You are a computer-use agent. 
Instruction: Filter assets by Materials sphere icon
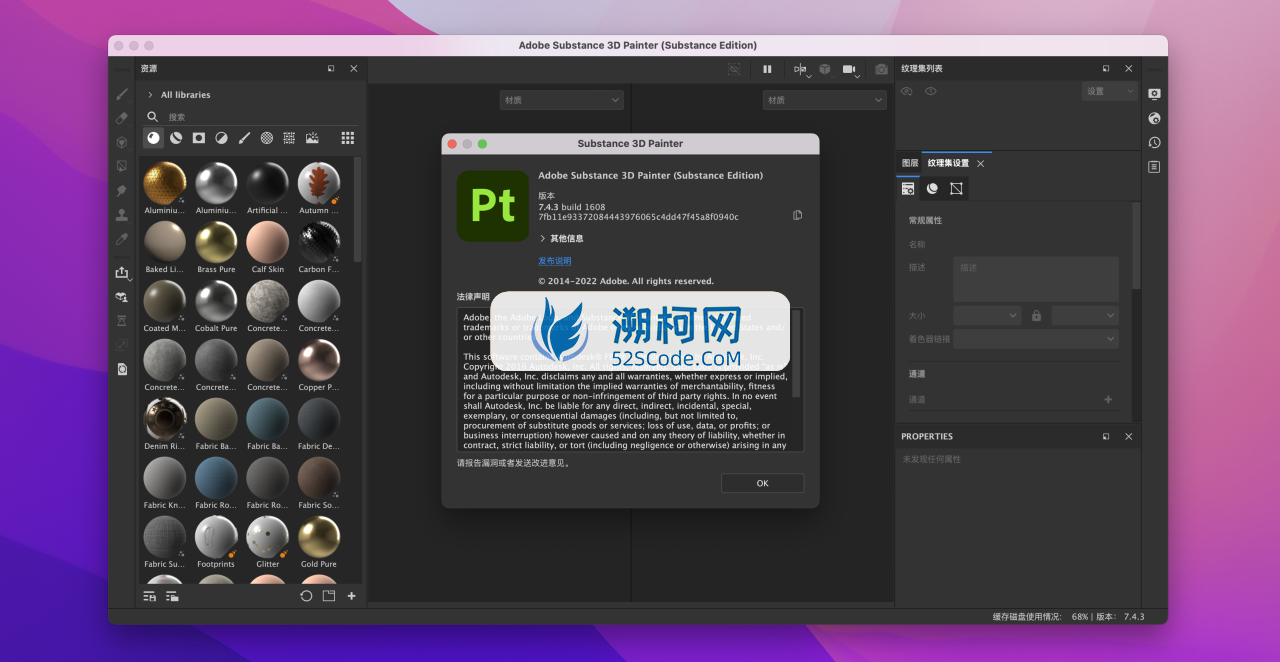153,138
